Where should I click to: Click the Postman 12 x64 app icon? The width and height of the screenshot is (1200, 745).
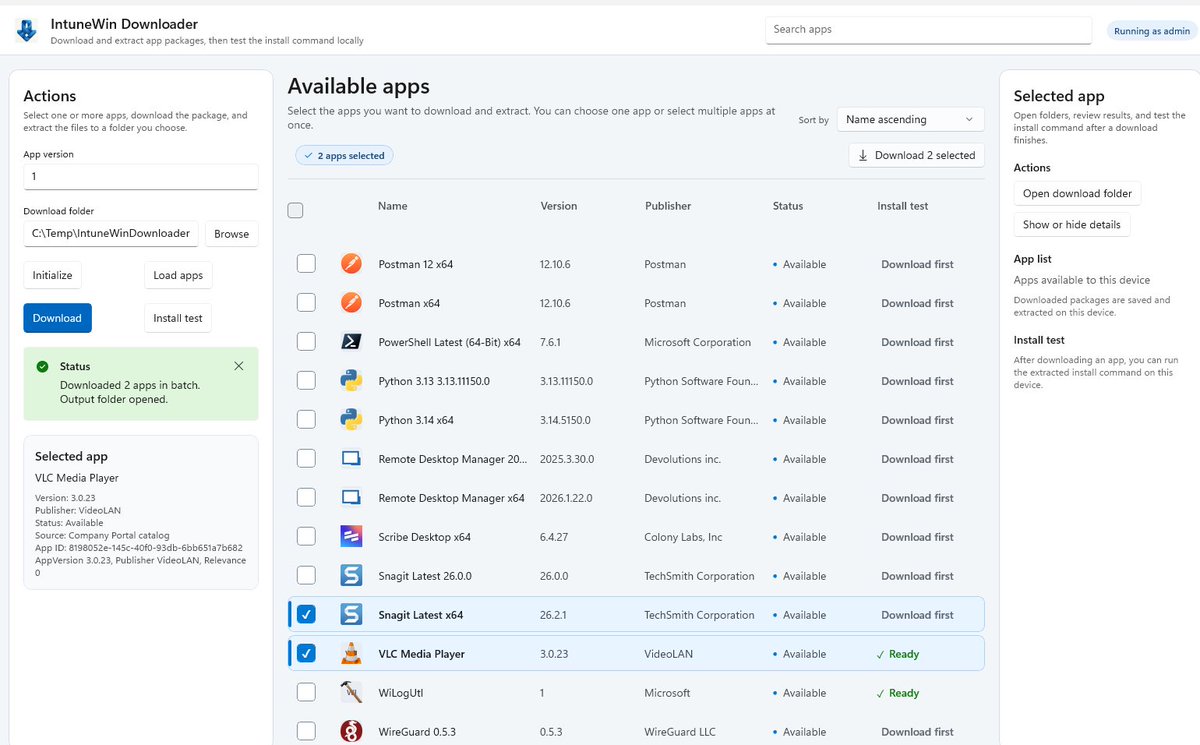(x=350, y=264)
